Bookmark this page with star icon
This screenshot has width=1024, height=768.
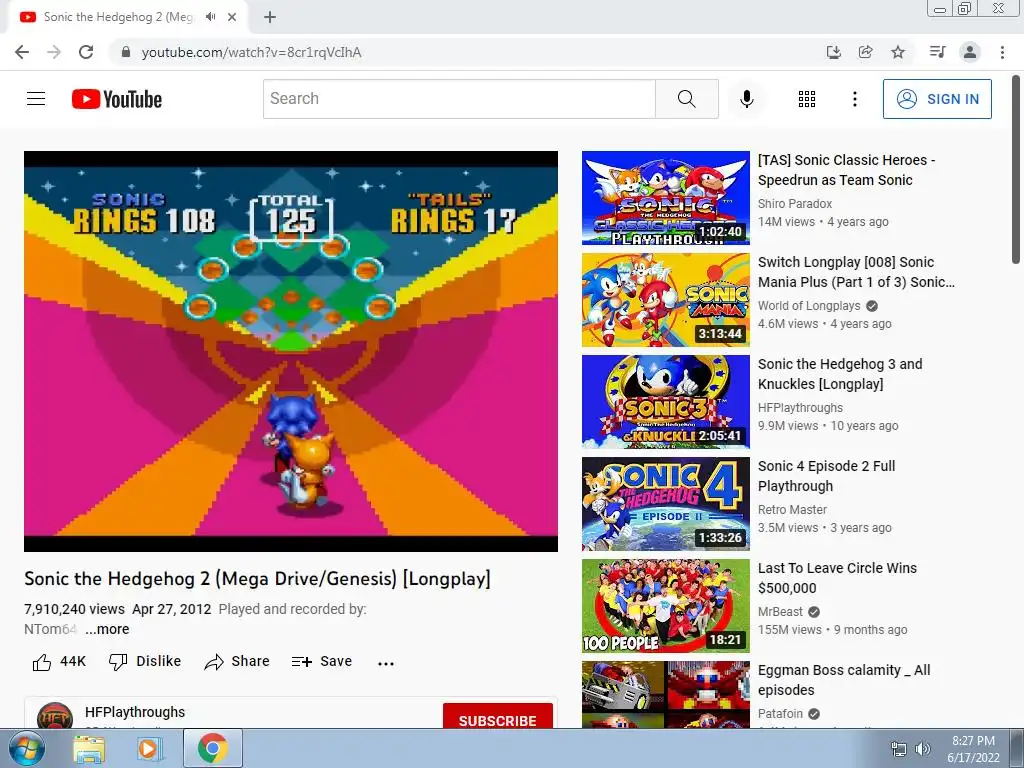pos(898,52)
